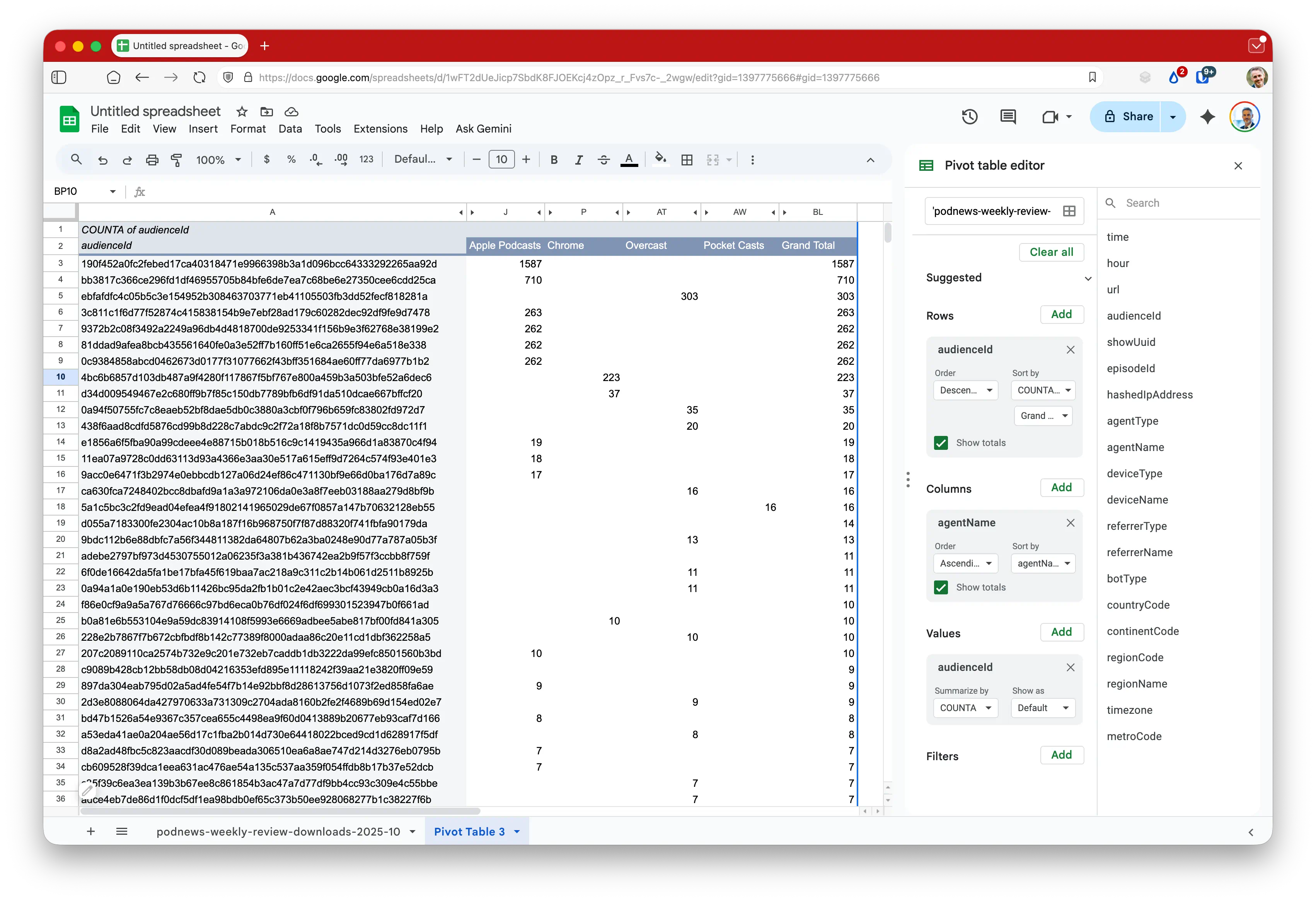Viewport: 1316px width, 902px height.
Task: Click the select data range grid icon
Action: pyautogui.click(x=1069, y=211)
